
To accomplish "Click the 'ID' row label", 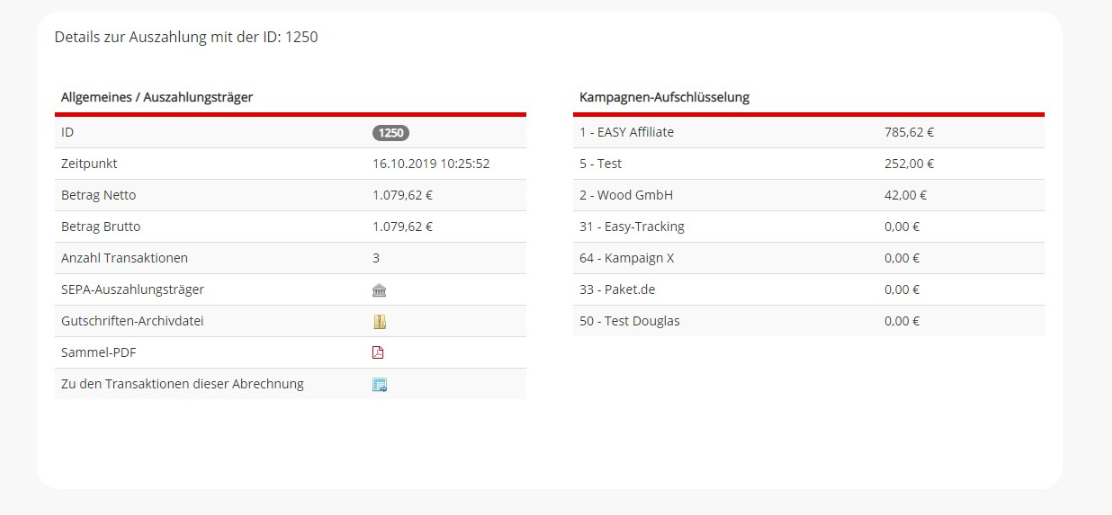I will point(68,132).
